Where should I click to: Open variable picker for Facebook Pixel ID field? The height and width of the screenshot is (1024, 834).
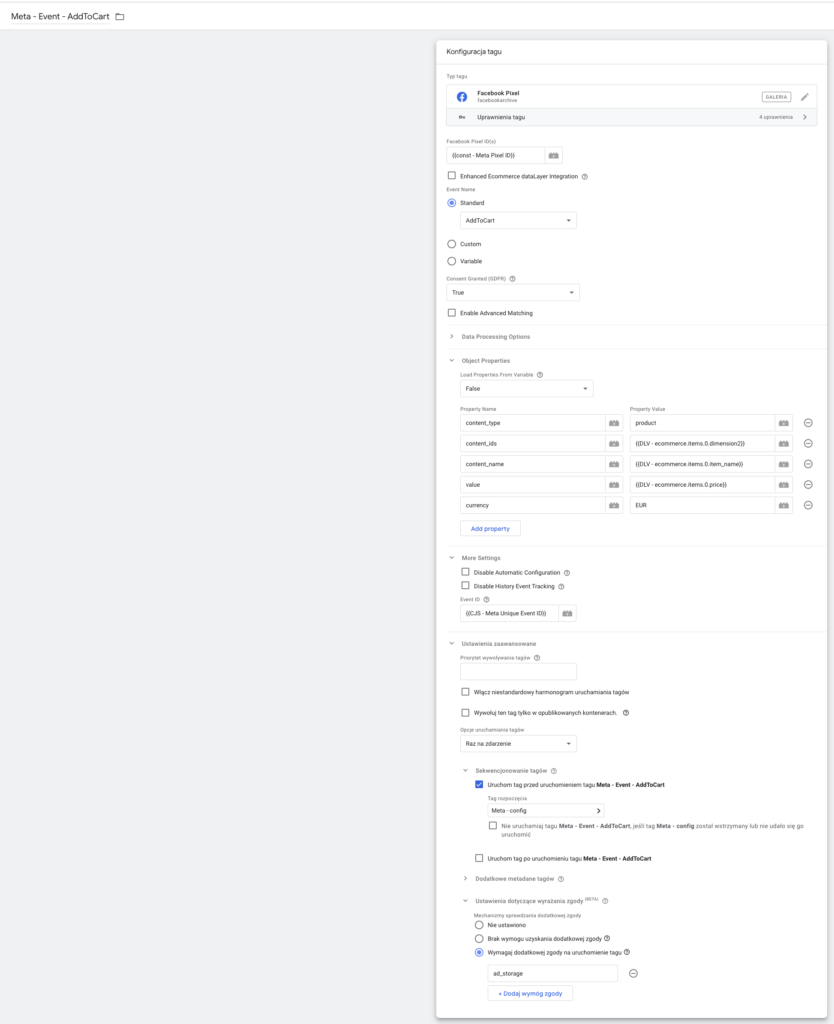[554, 155]
